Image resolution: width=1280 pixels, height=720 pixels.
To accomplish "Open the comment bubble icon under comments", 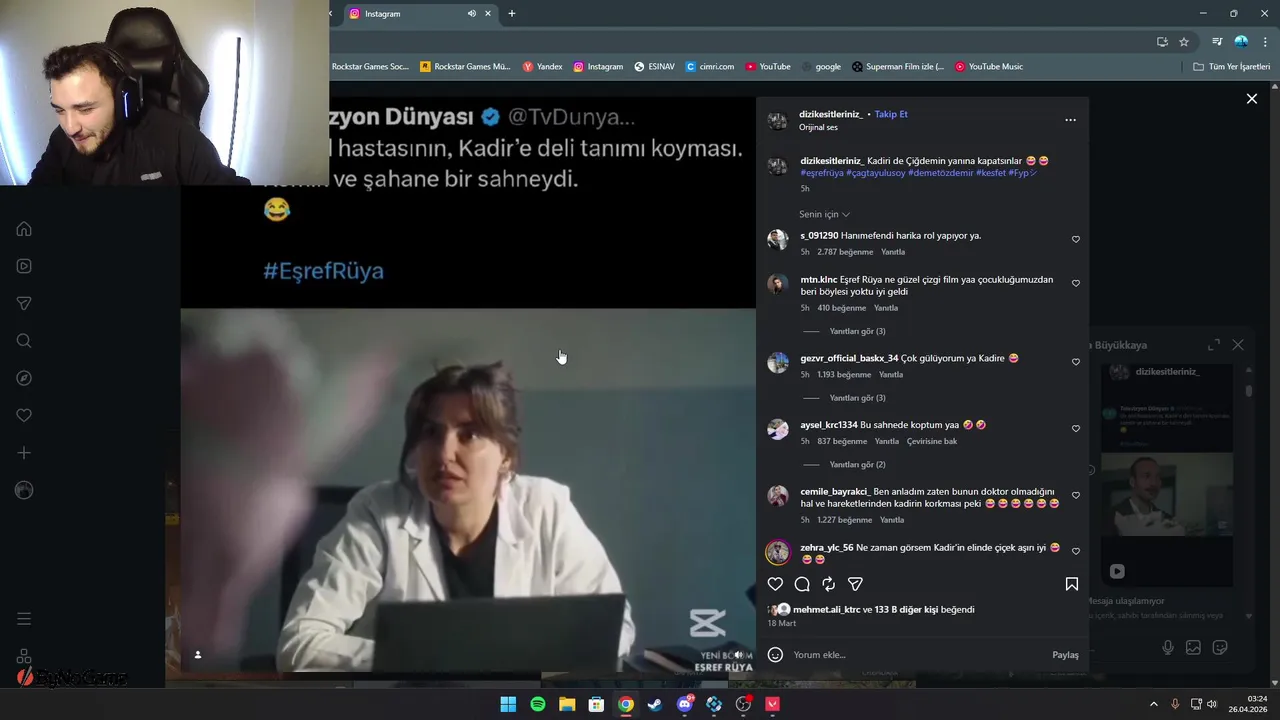I will [802, 584].
